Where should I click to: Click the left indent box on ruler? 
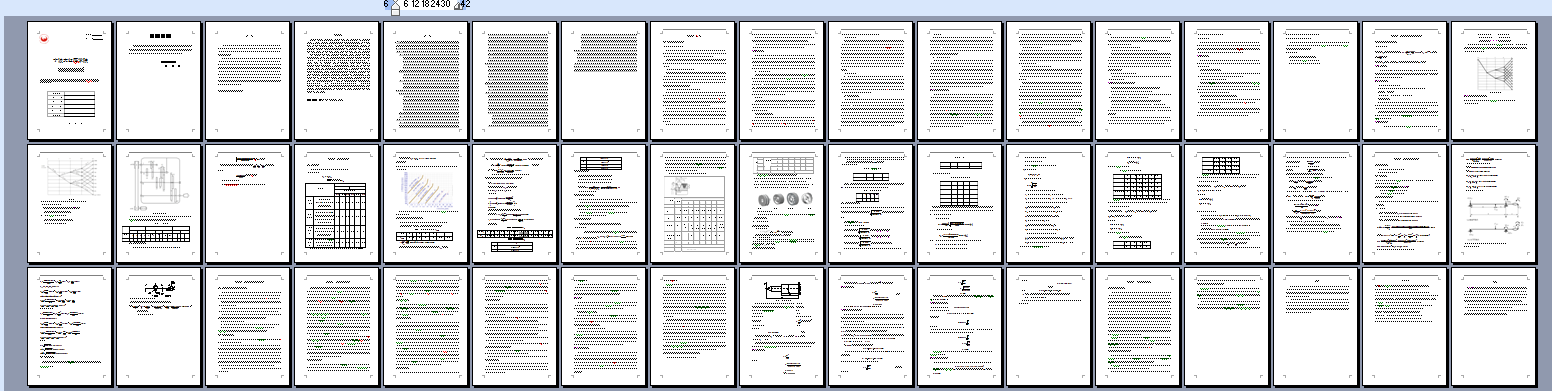click(x=396, y=12)
